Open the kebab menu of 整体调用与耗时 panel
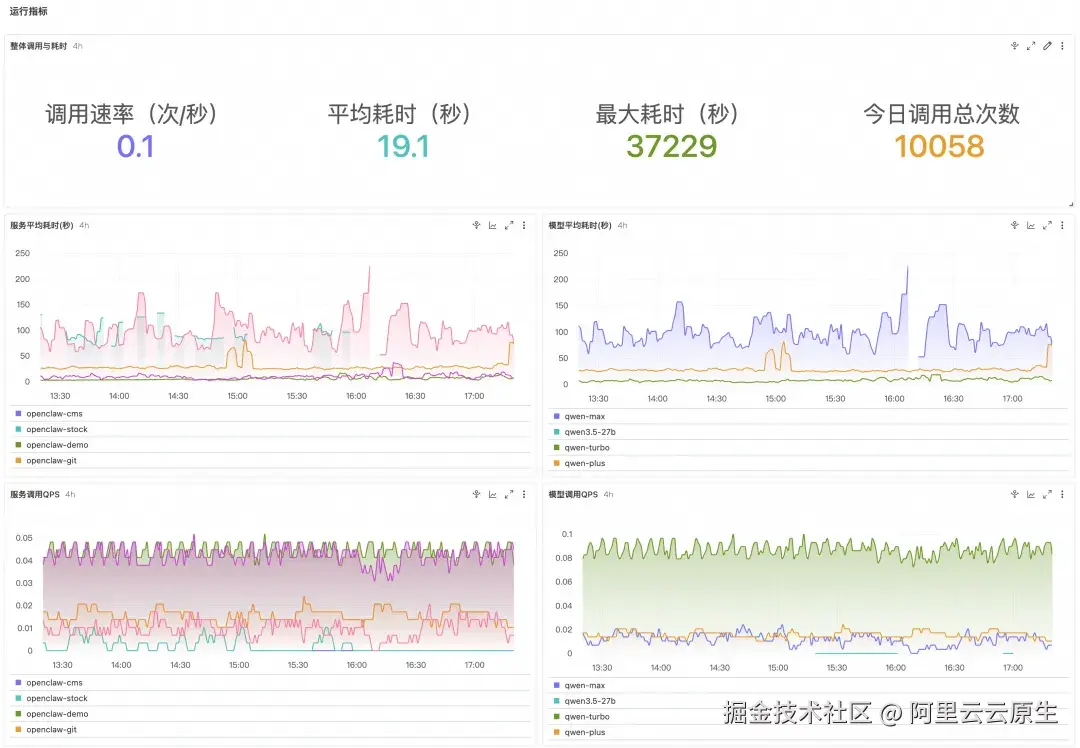Screen dimensions: 1080x748 (x=1061, y=45)
